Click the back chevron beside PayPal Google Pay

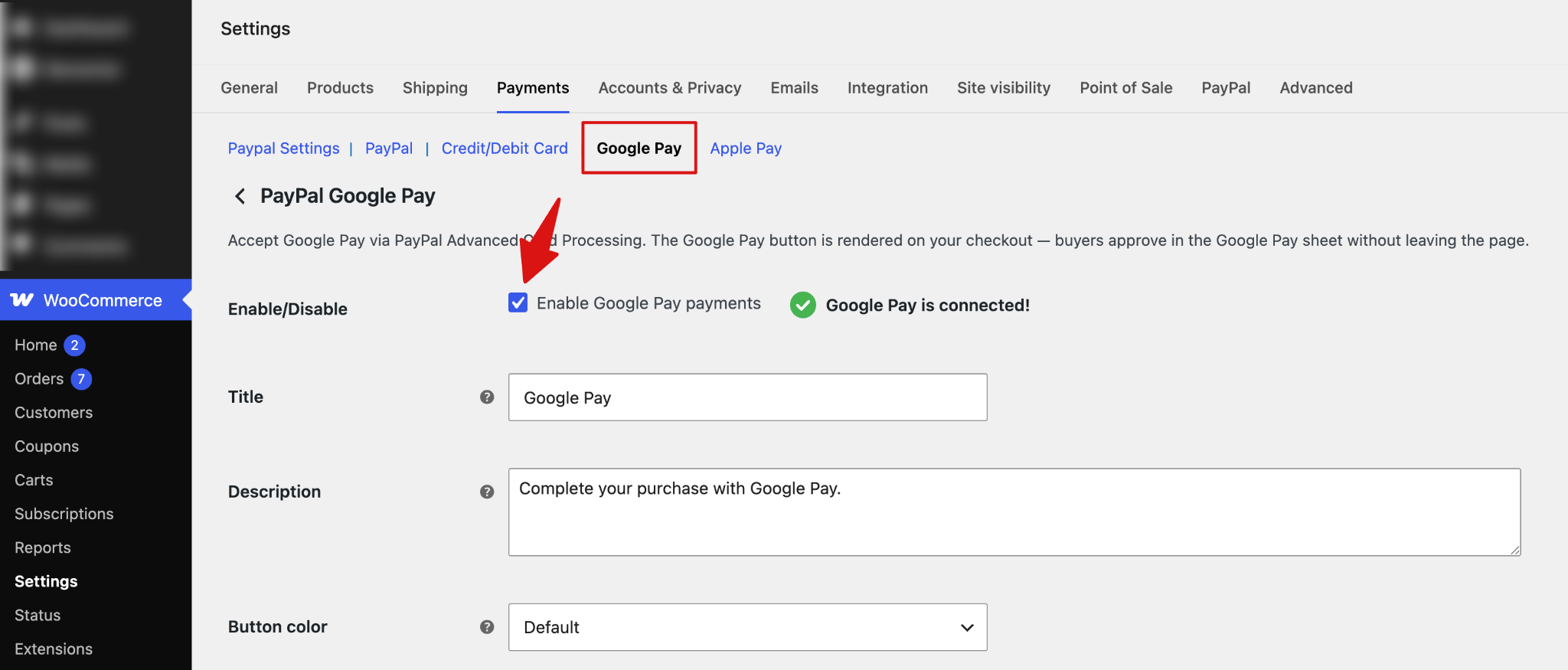click(240, 197)
